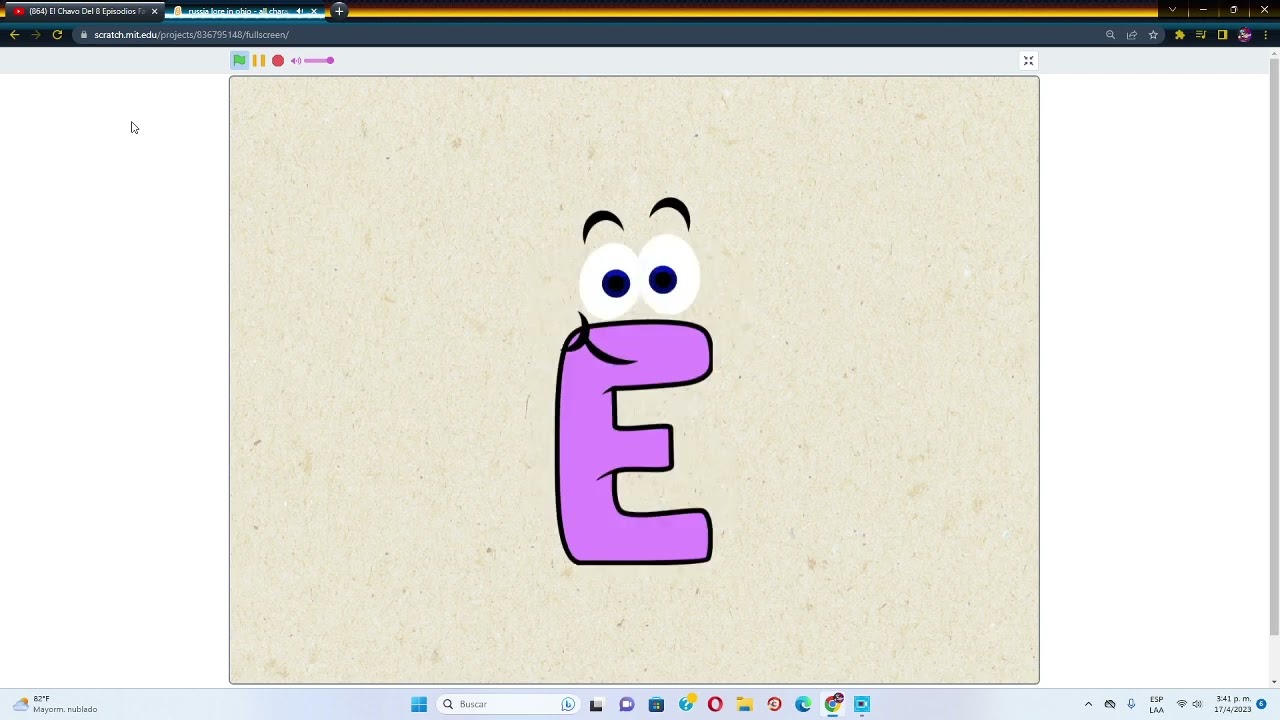Viewport: 1280px width, 720px height.
Task: Open Task View on the taskbar
Action: [x=596, y=704]
